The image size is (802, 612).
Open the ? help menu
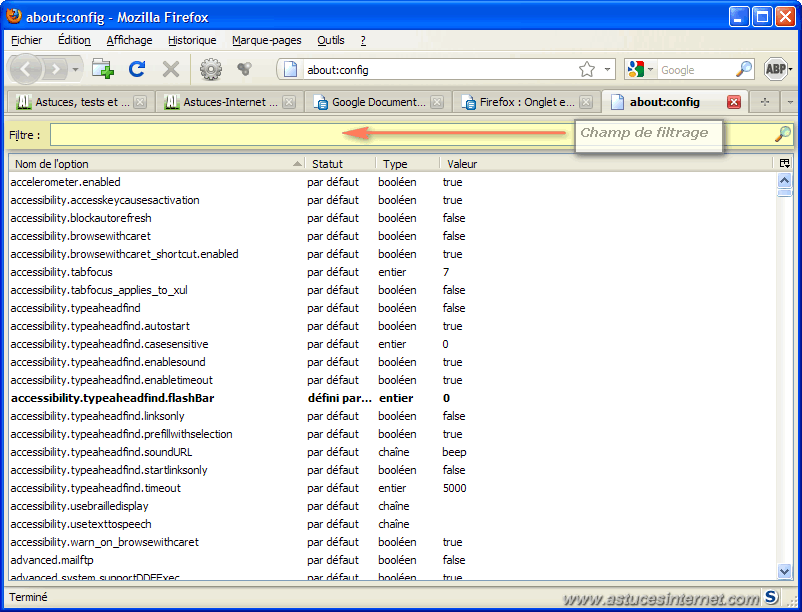363,40
